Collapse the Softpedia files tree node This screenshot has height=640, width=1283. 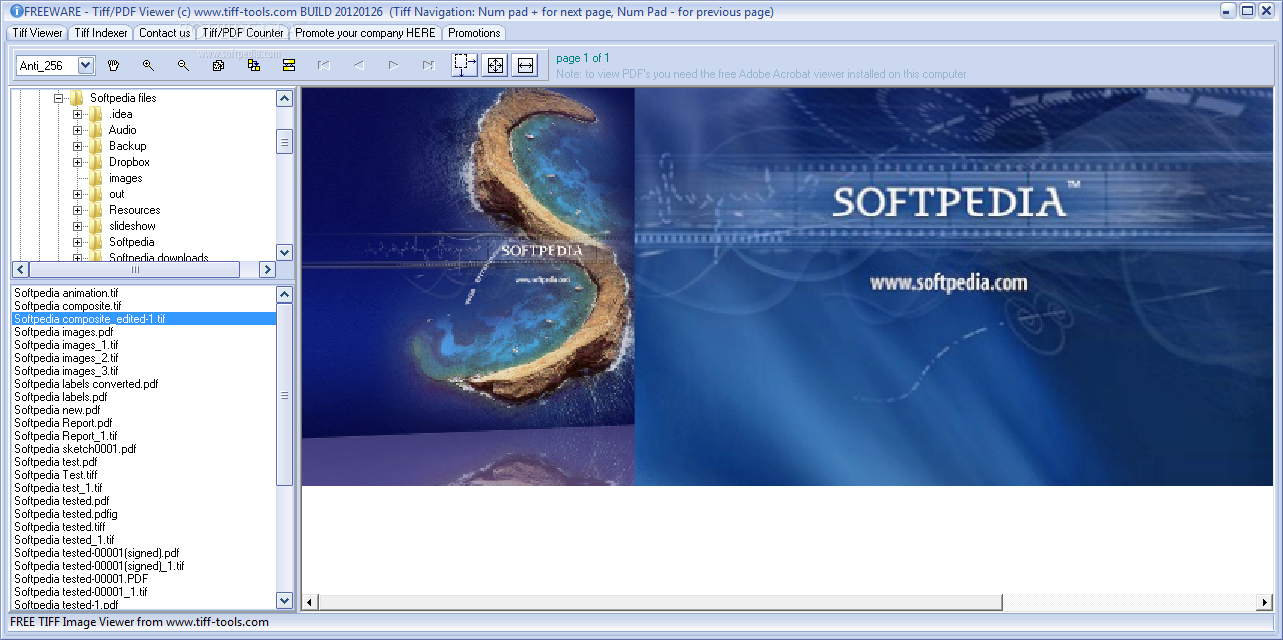tap(59, 98)
